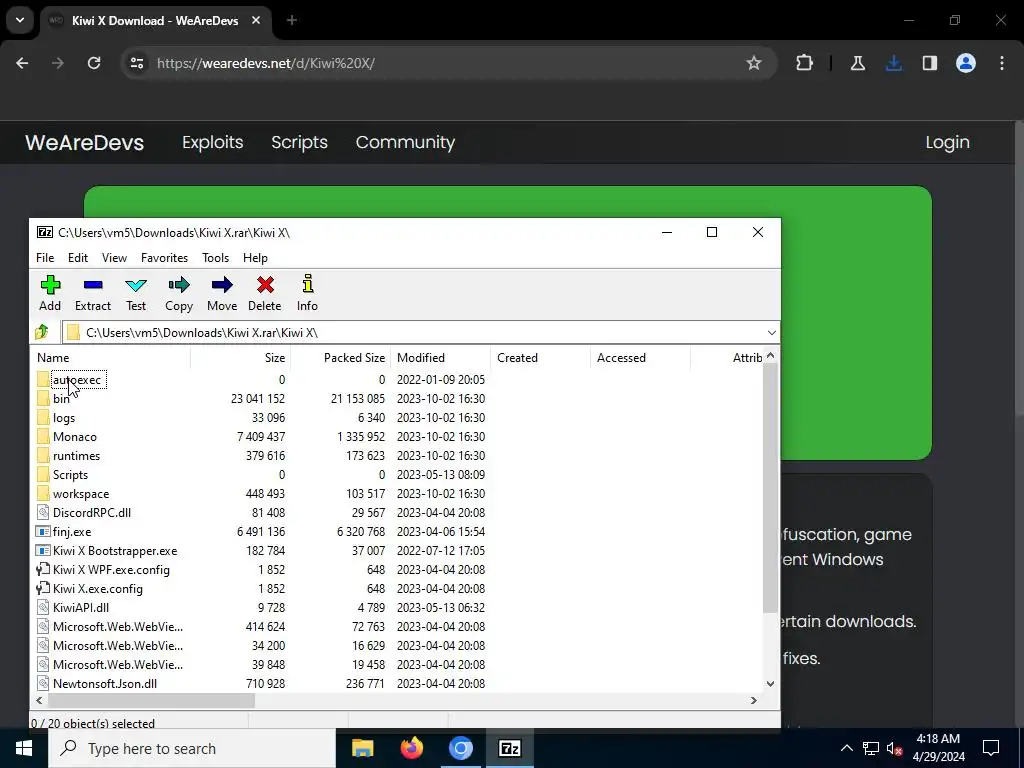Select the Kiwi X Bootstrapper.exe icon
The width and height of the screenshot is (1024, 768).
point(43,551)
